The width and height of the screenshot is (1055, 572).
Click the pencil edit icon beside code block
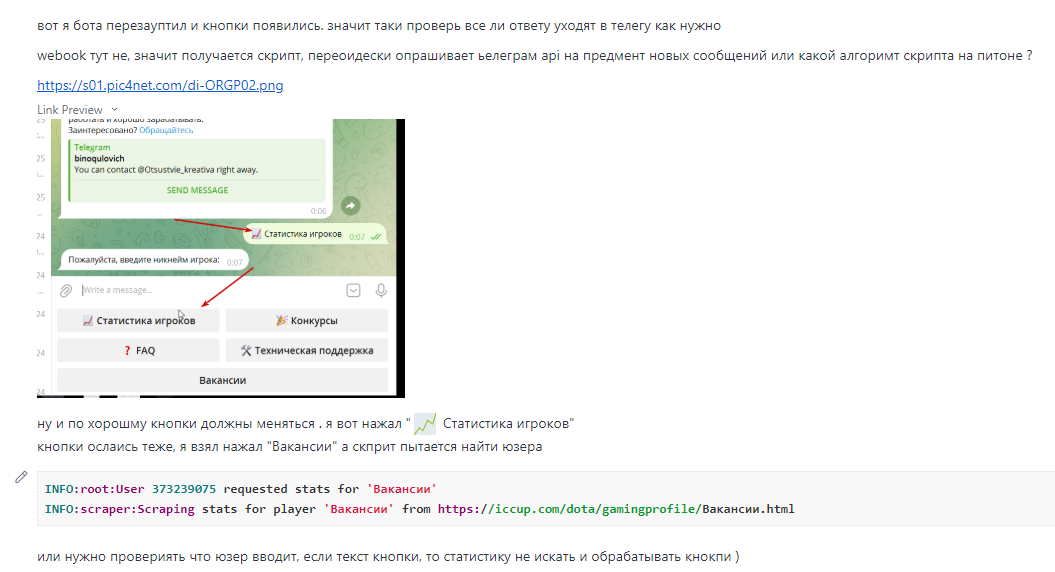pyautogui.click(x=21, y=477)
